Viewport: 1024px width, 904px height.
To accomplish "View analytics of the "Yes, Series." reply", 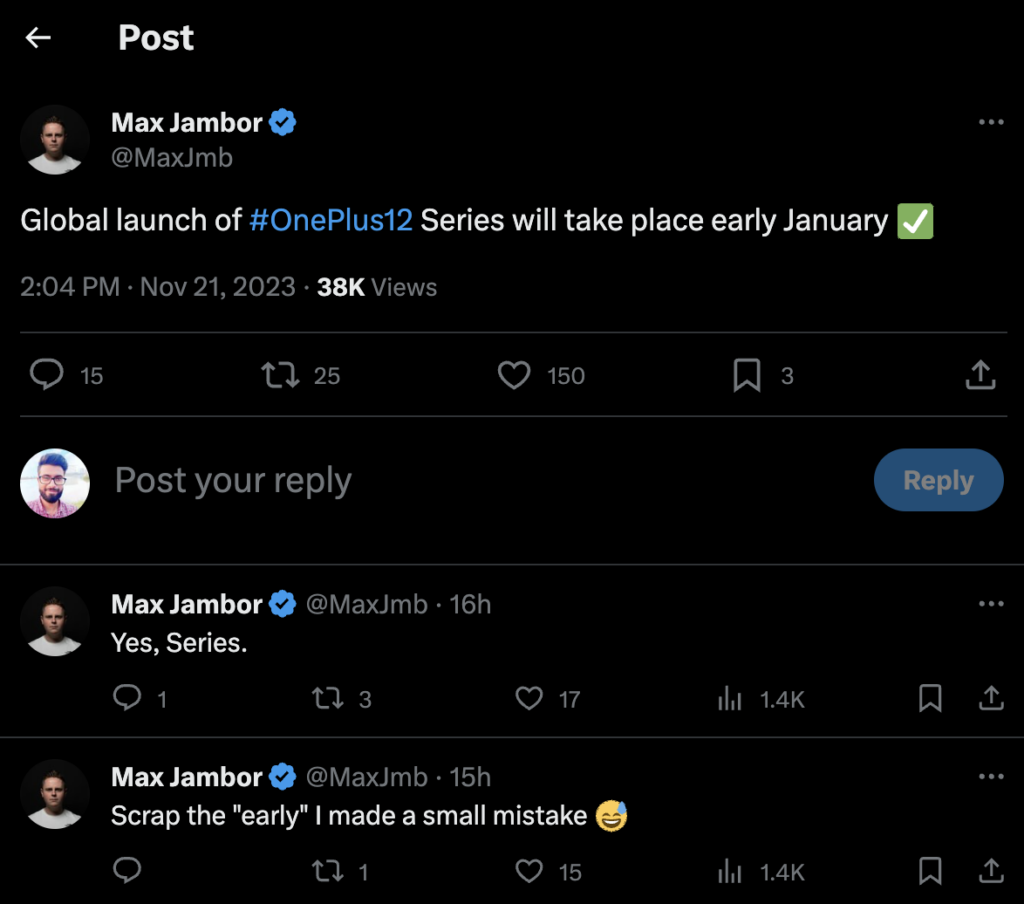I will (730, 699).
